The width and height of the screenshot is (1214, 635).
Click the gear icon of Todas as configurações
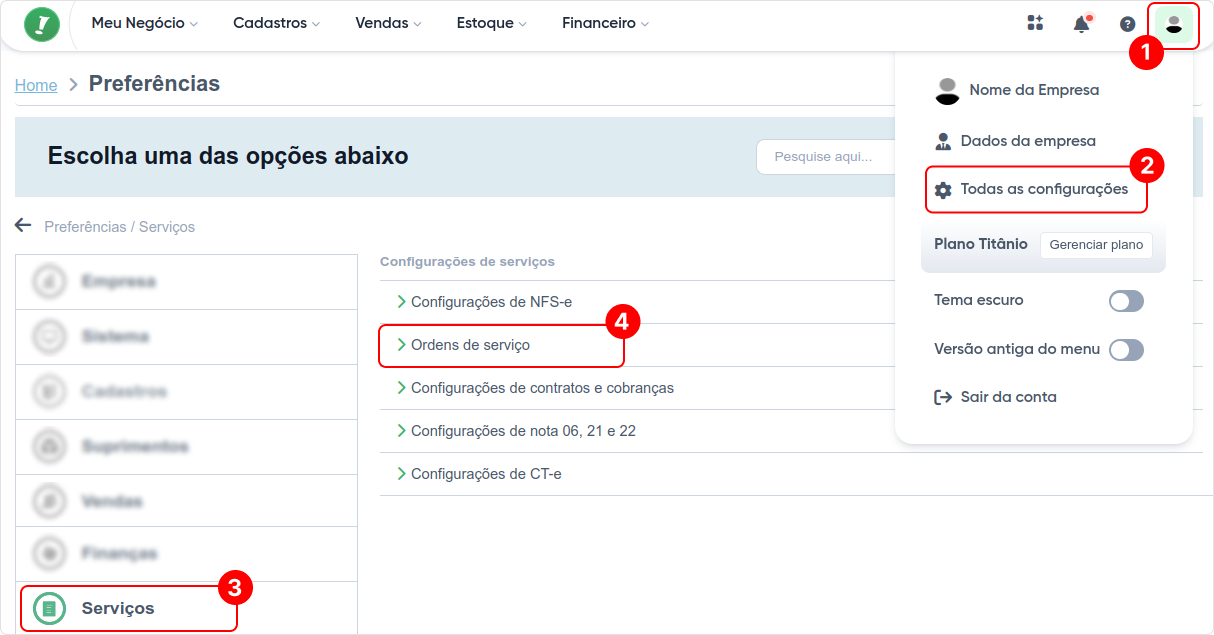point(943,190)
